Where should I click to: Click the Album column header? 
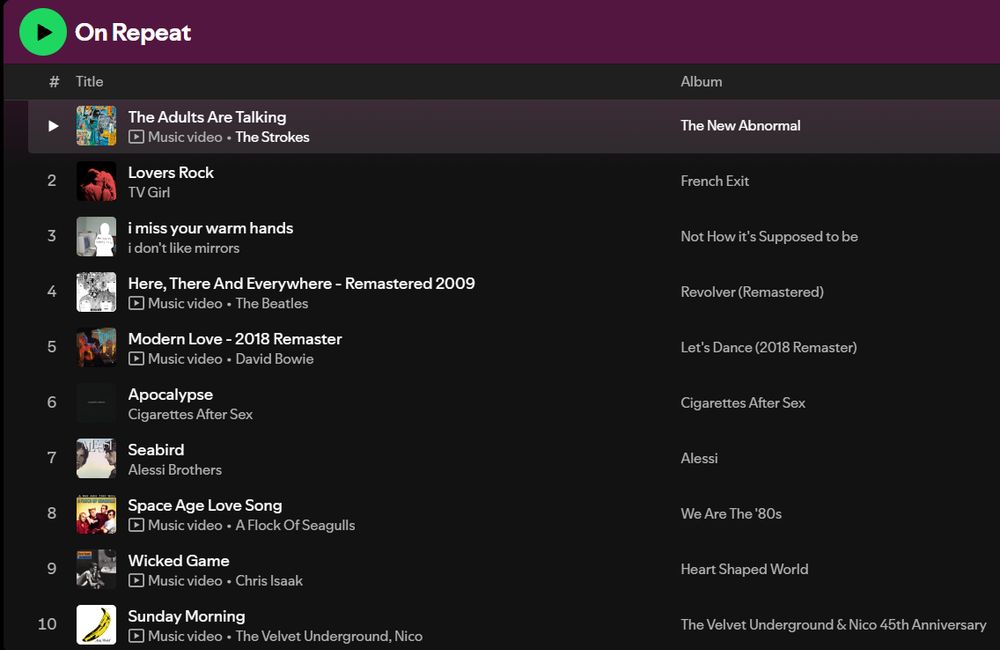tap(701, 81)
